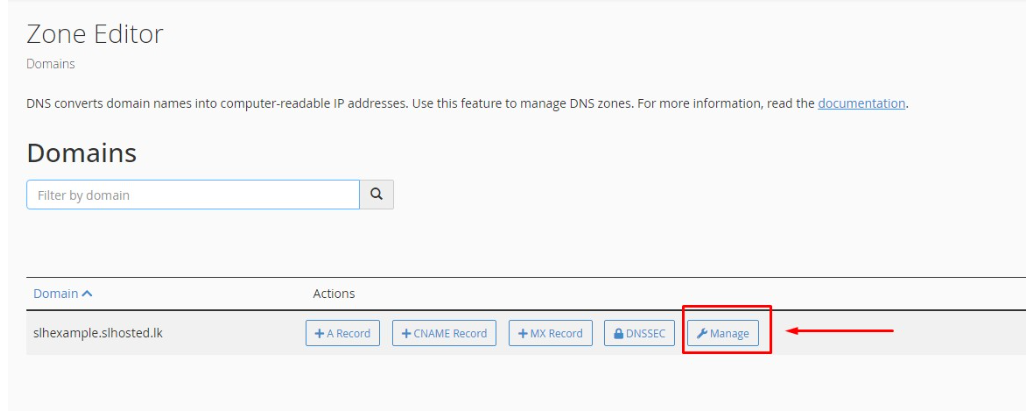The width and height of the screenshot is (1026, 414).
Task: Click the plus icon on MX Record
Action: (x=524, y=334)
